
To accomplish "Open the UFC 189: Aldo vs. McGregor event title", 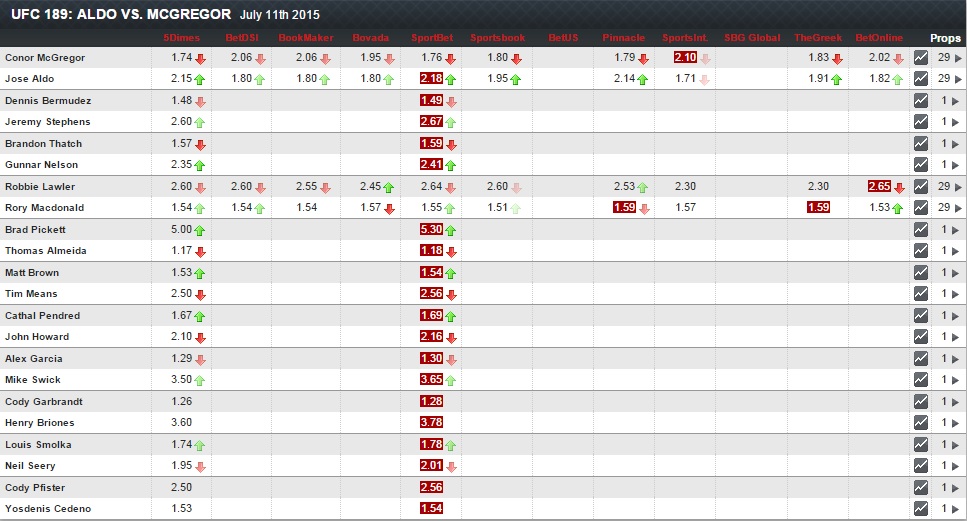I will tap(121, 14).
